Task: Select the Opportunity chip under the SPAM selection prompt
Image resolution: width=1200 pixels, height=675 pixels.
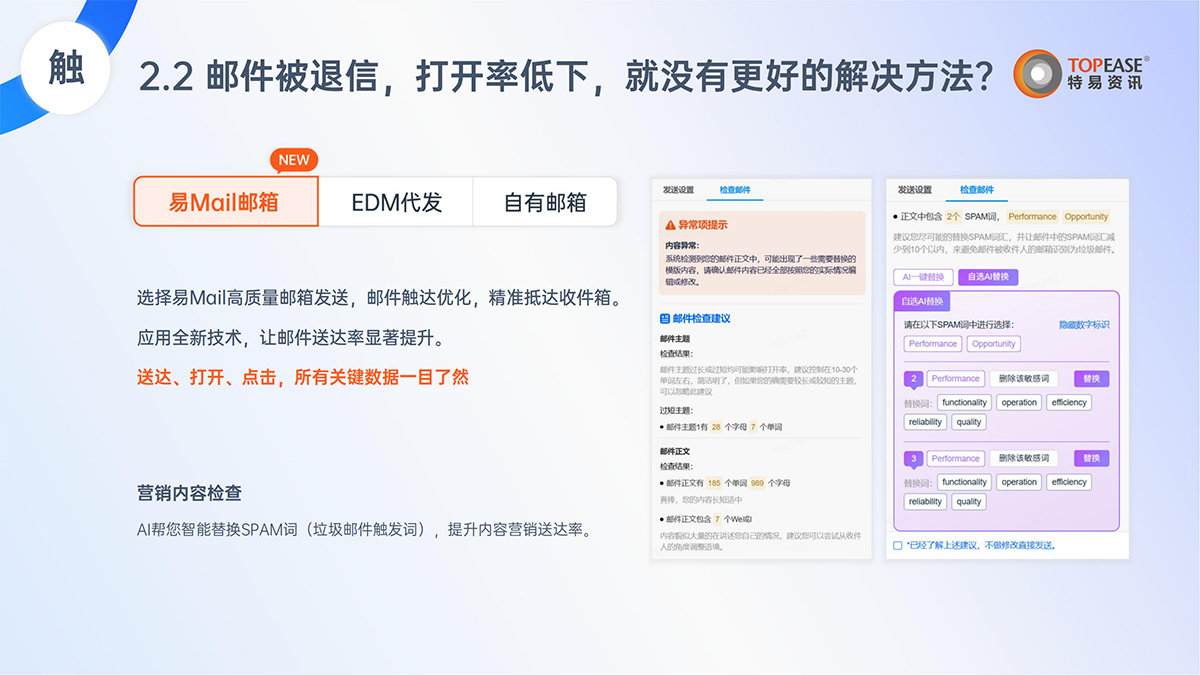Action: (x=993, y=344)
